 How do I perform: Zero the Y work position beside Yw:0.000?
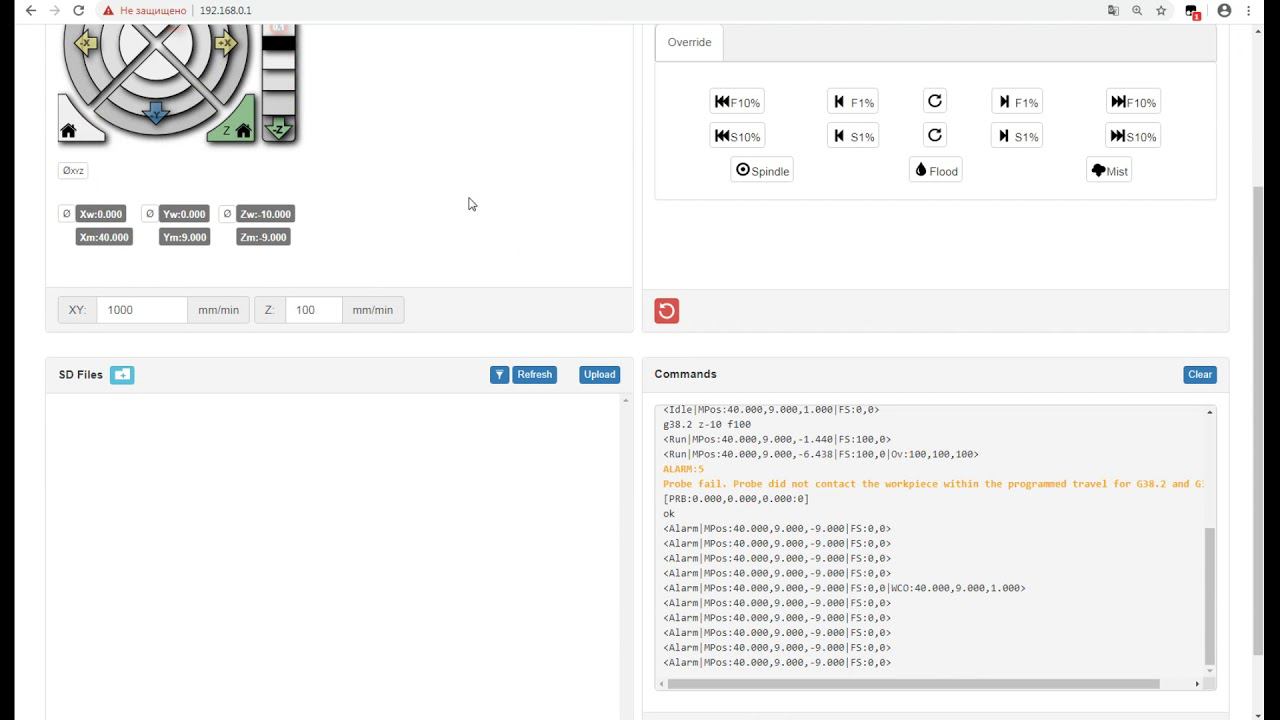[x=149, y=214]
